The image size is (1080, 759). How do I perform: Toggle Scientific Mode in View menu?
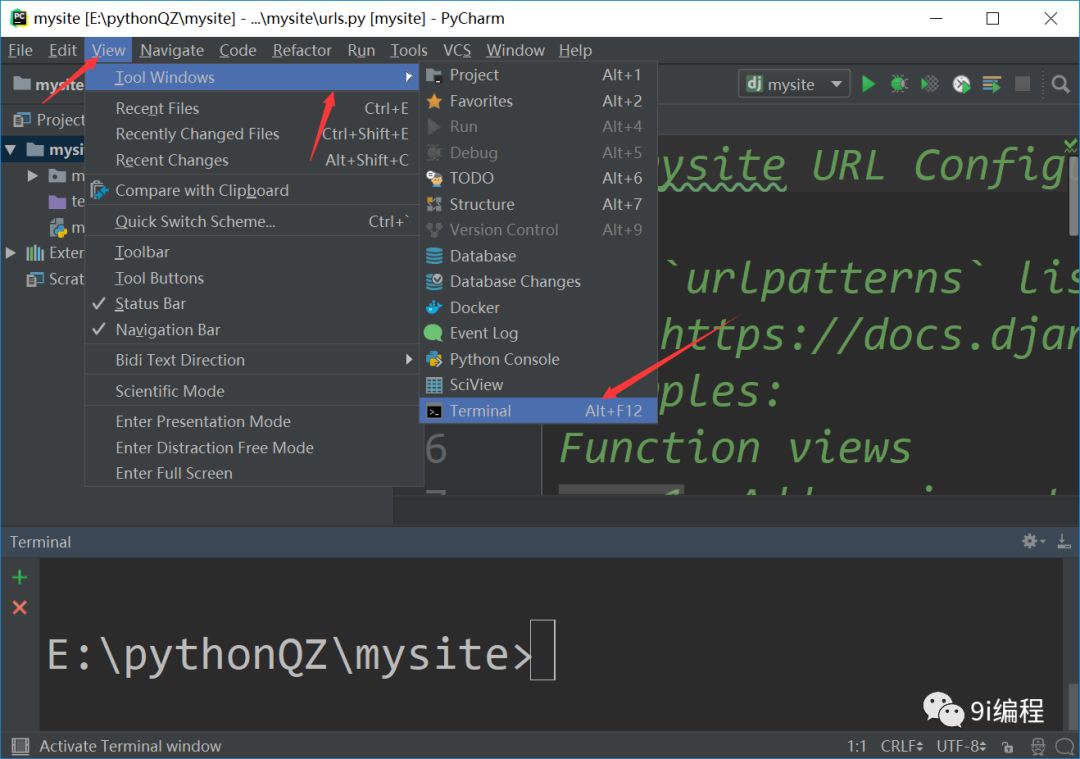click(252, 391)
